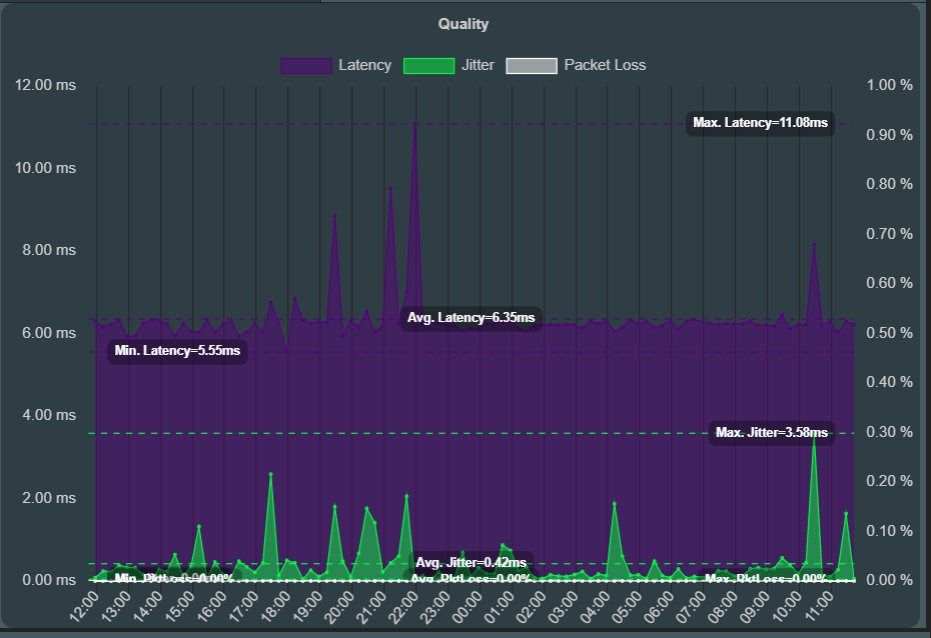Viewport: 931px width, 638px height.
Task: Toggle the green Jitter legend swatch
Action: (428, 65)
